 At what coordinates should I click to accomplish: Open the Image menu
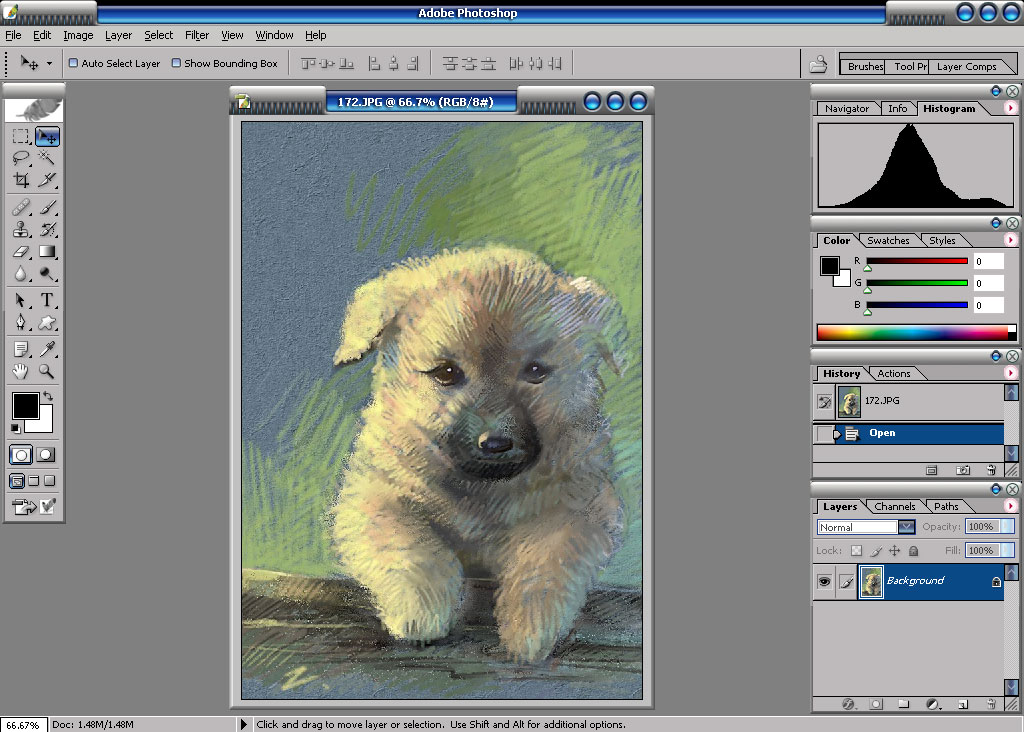pos(78,35)
